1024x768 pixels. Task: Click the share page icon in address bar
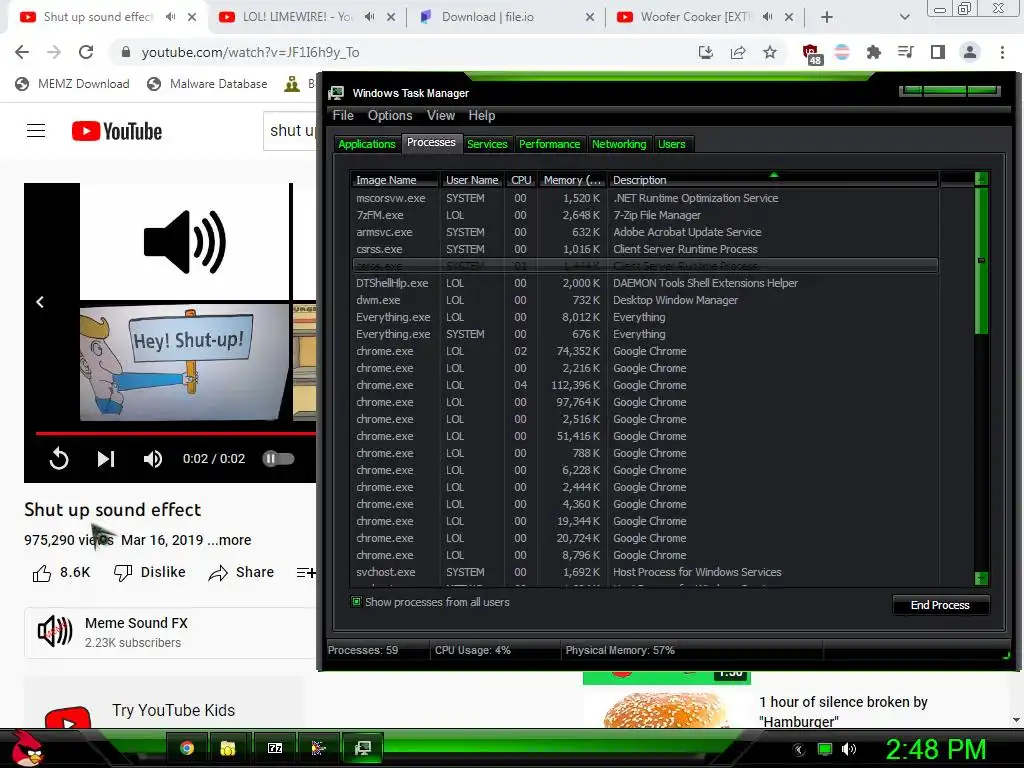point(738,52)
